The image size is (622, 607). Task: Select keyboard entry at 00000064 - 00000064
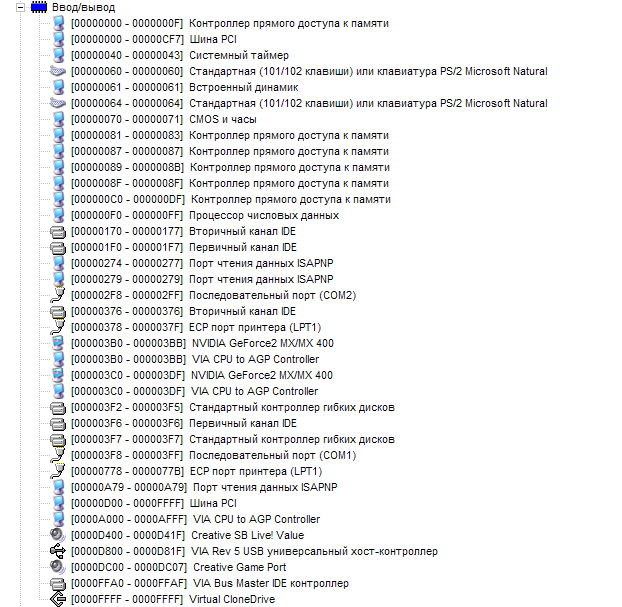(x=309, y=104)
